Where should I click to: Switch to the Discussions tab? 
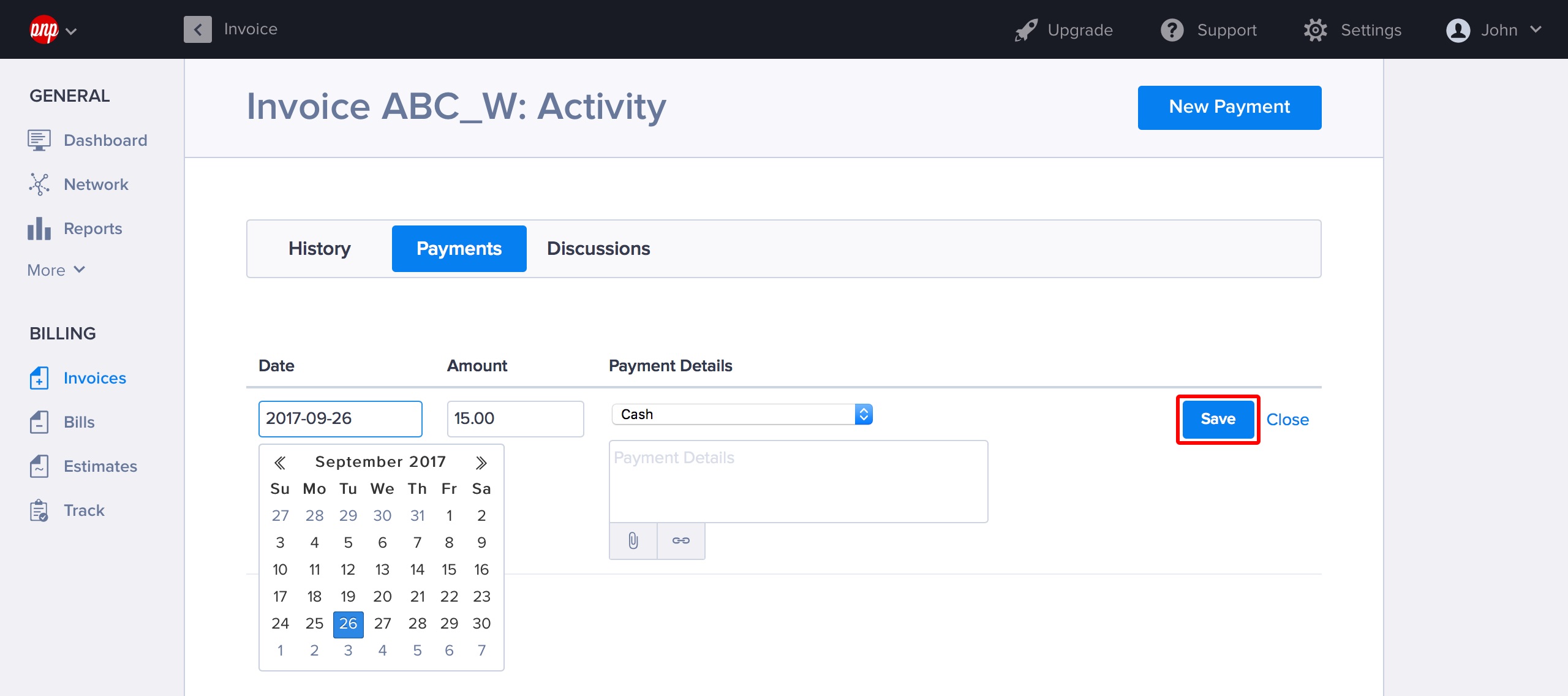[x=598, y=249]
